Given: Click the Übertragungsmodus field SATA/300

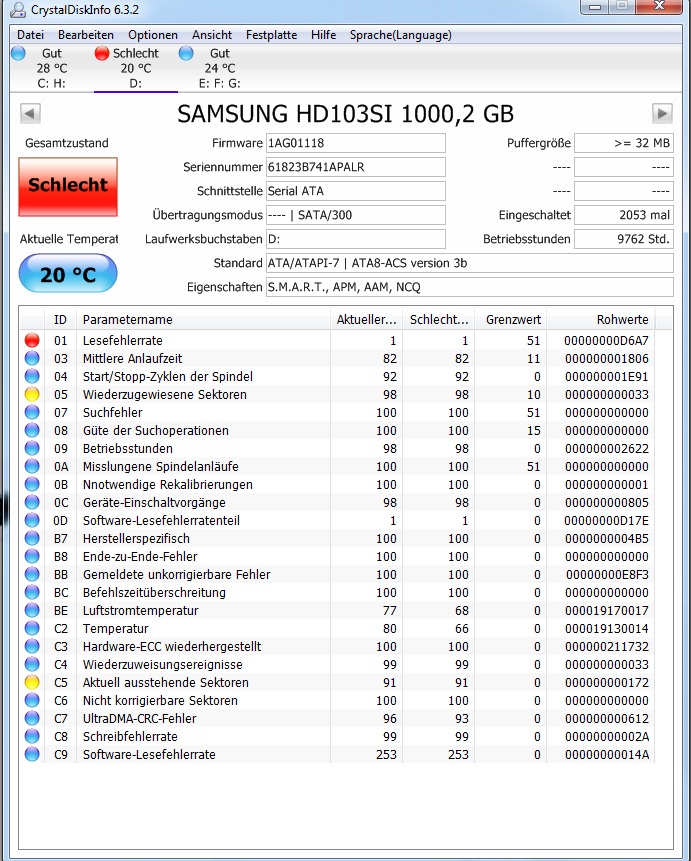Looking at the screenshot, I should (x=355, y=215).
